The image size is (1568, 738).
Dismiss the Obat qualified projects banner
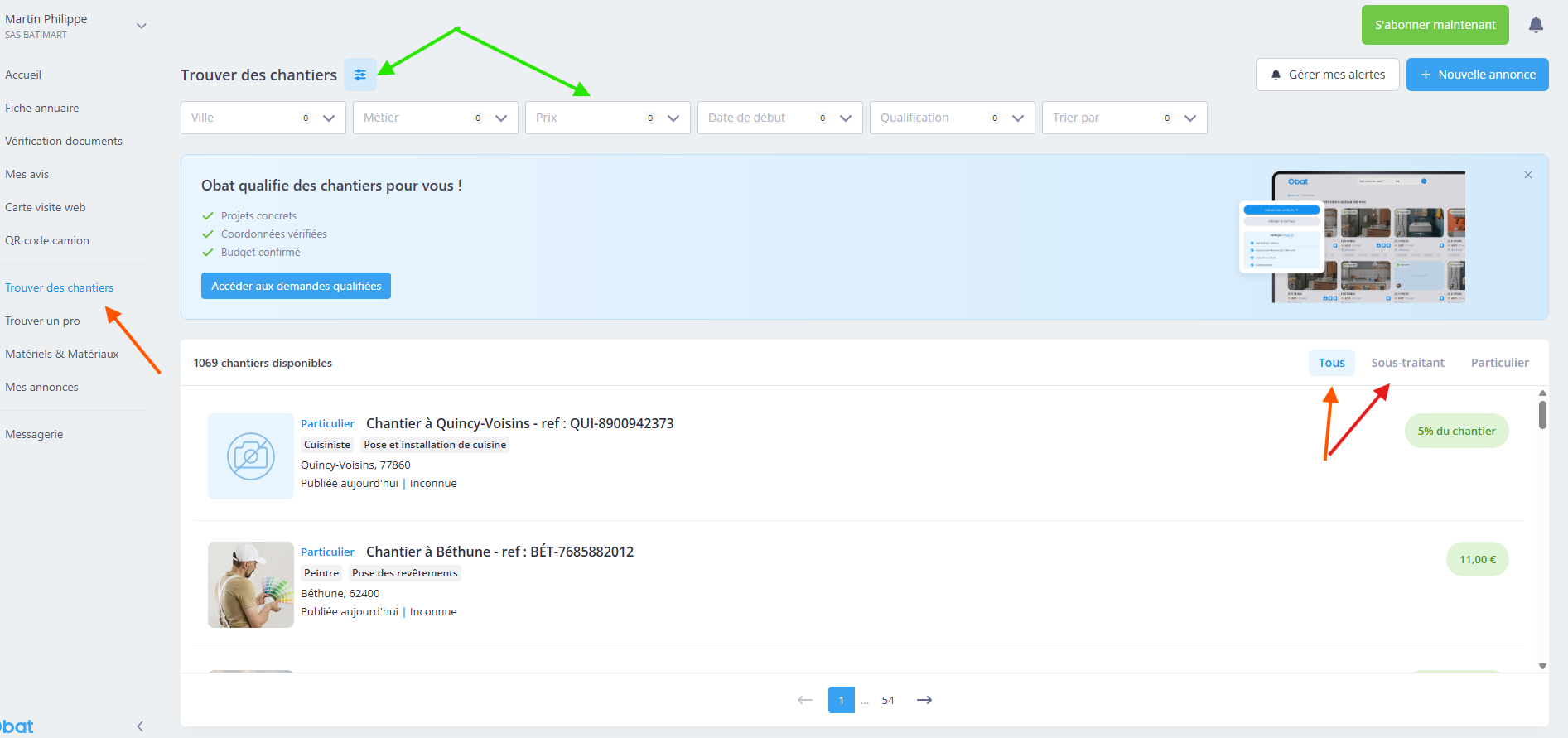click(1528, 175)
